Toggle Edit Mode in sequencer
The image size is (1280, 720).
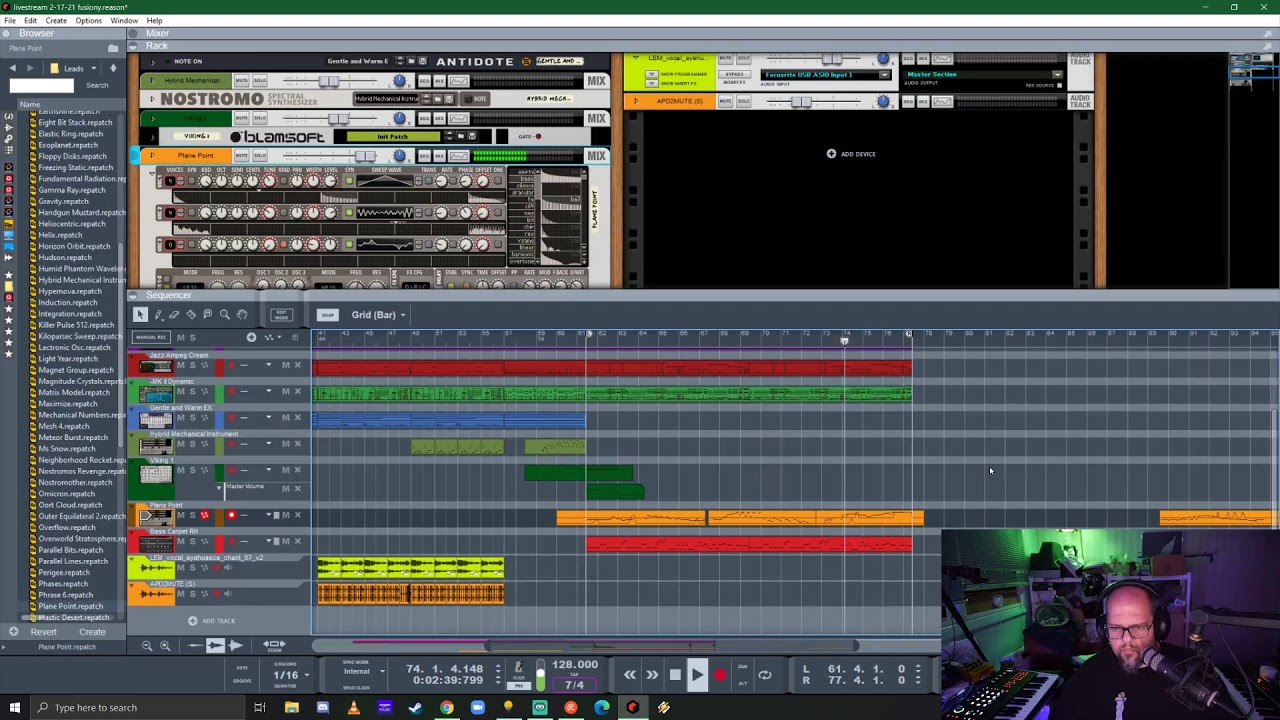point(281,315)
